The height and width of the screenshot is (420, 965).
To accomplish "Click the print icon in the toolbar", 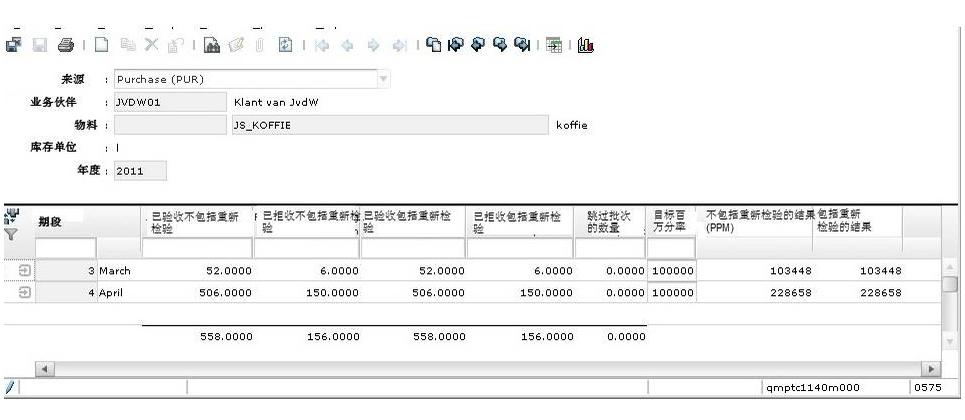I will coord(66,45).
